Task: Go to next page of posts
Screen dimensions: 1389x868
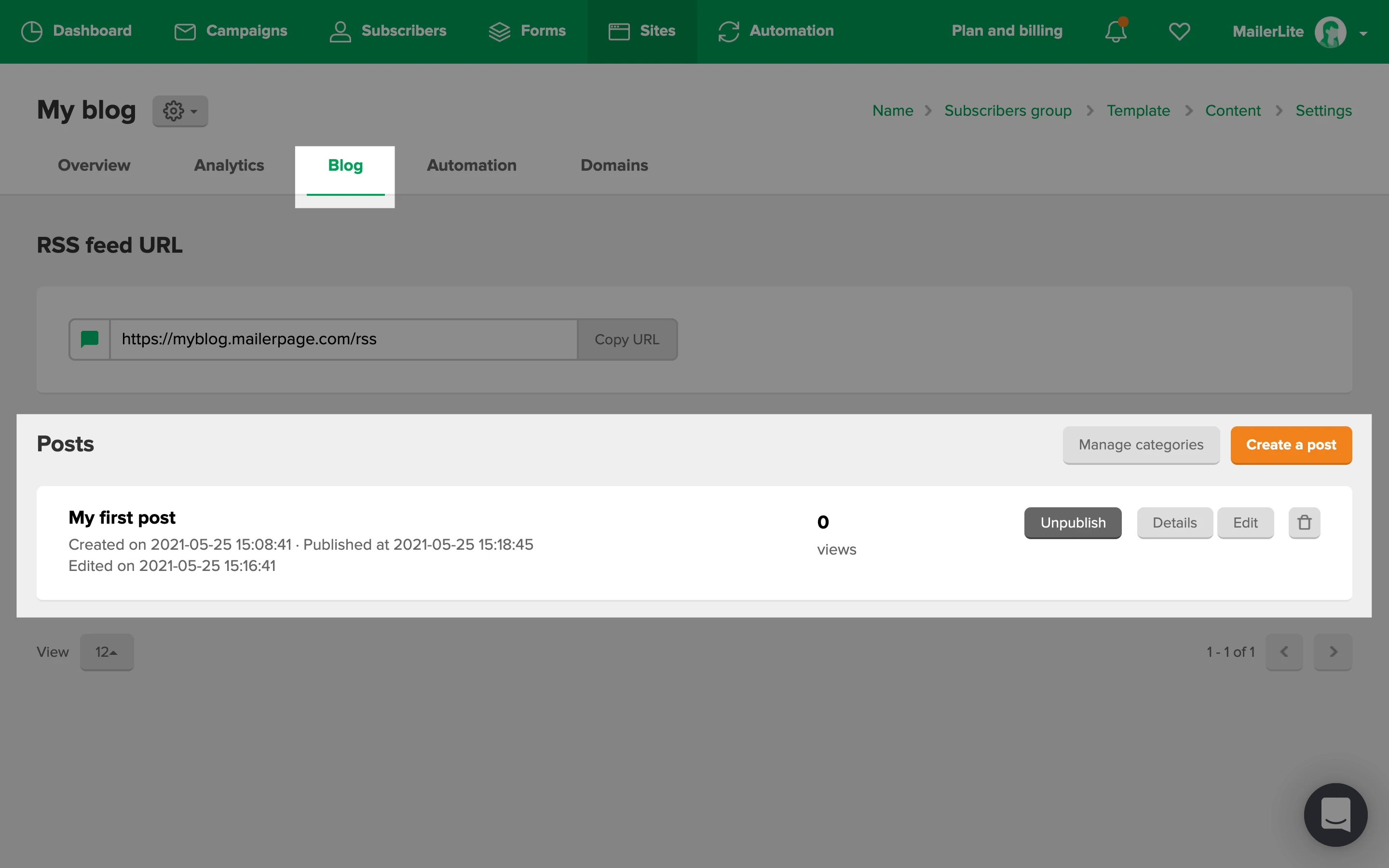Action: click(x=1333, y=651)
